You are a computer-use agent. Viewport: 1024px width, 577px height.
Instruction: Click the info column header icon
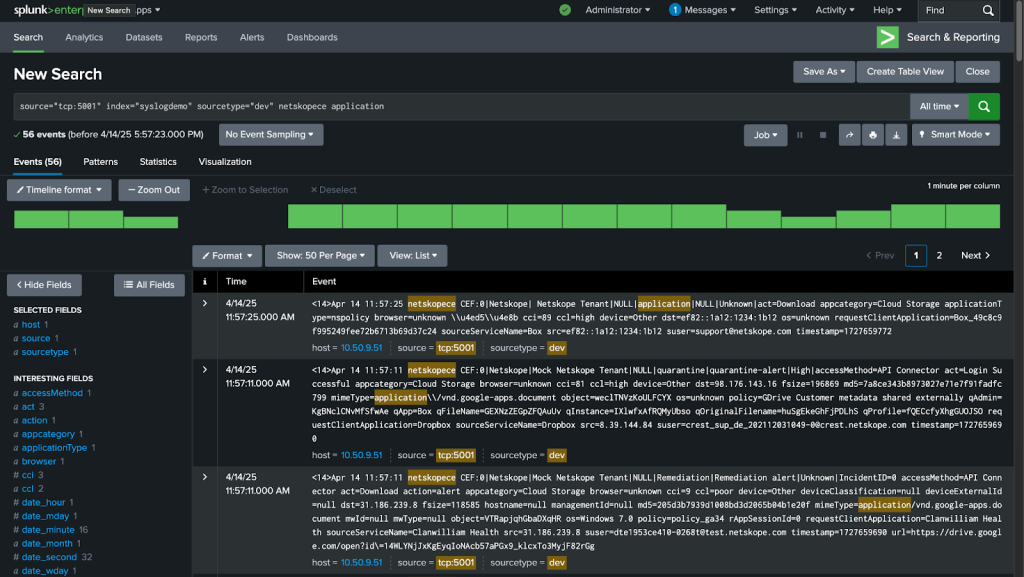click(204, 281)
